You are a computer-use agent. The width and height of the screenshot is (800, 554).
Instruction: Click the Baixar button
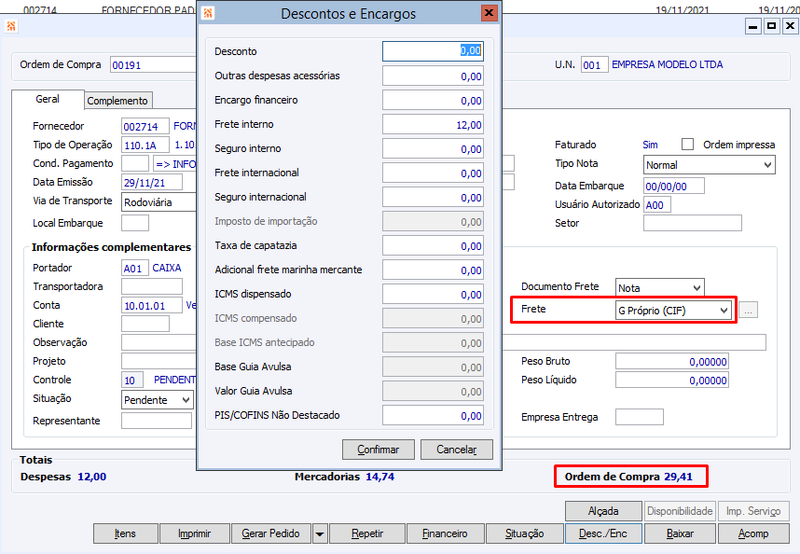click(x=680, y=534)
